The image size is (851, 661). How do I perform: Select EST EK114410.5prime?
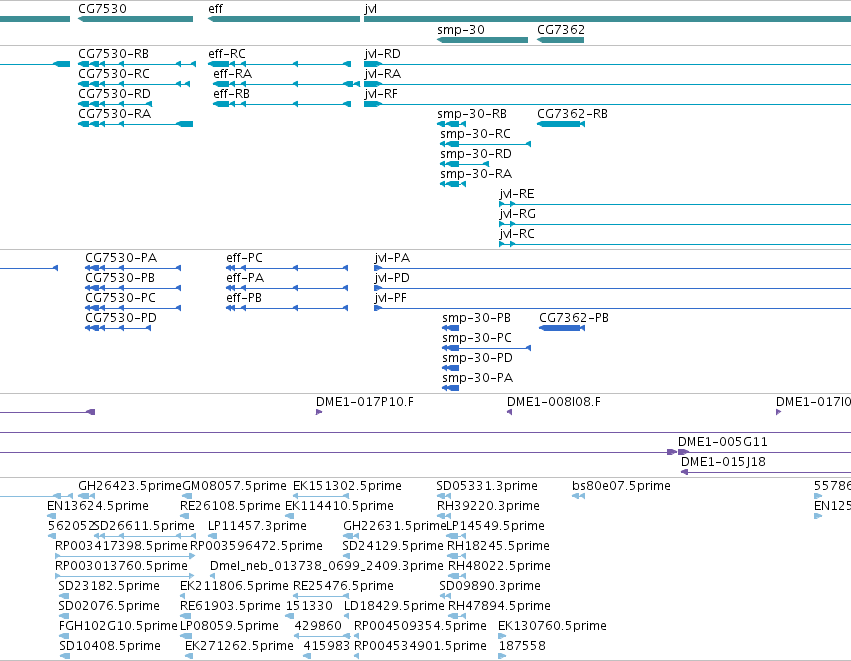point(290,516)
